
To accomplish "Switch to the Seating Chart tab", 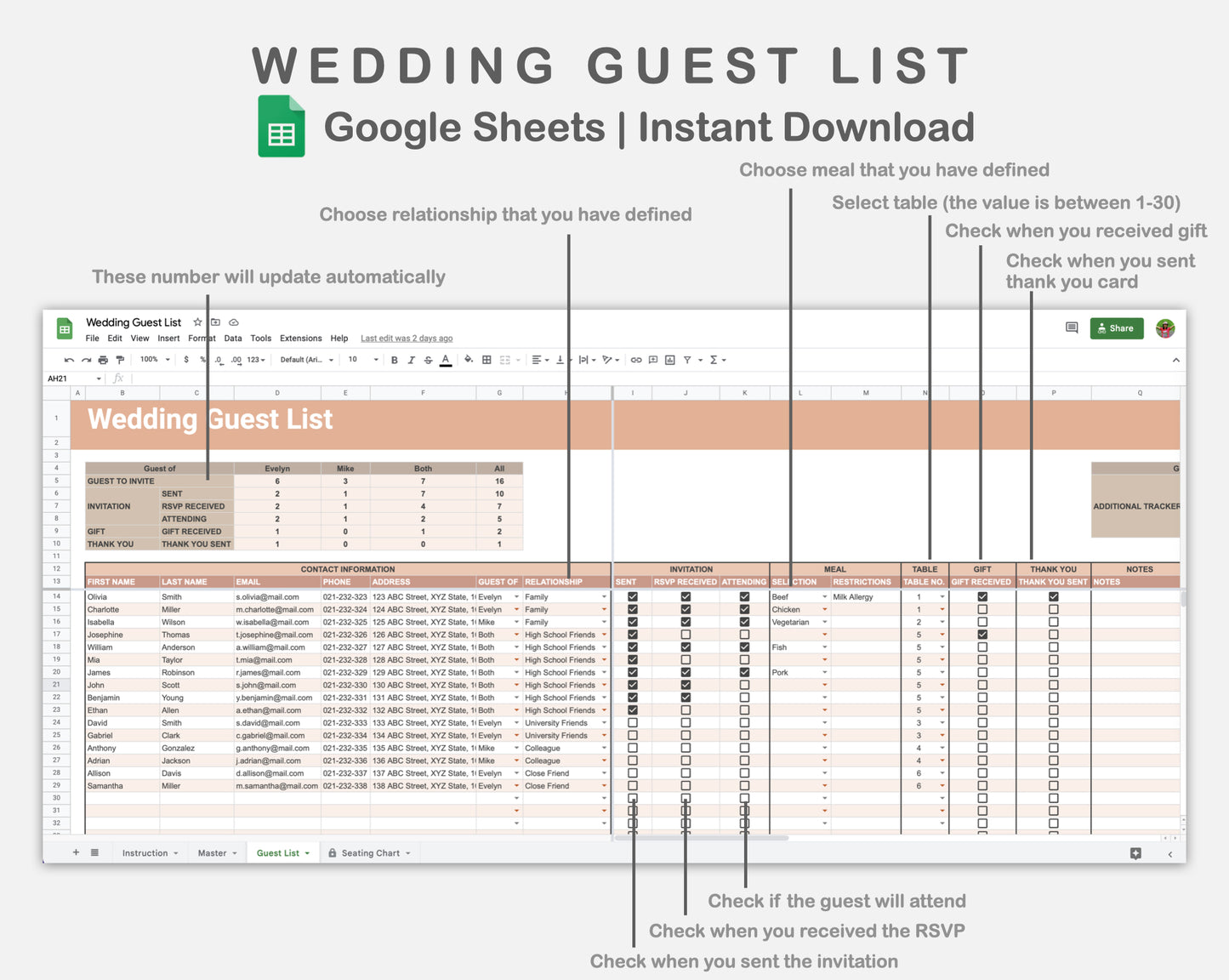I will (369, 852).
